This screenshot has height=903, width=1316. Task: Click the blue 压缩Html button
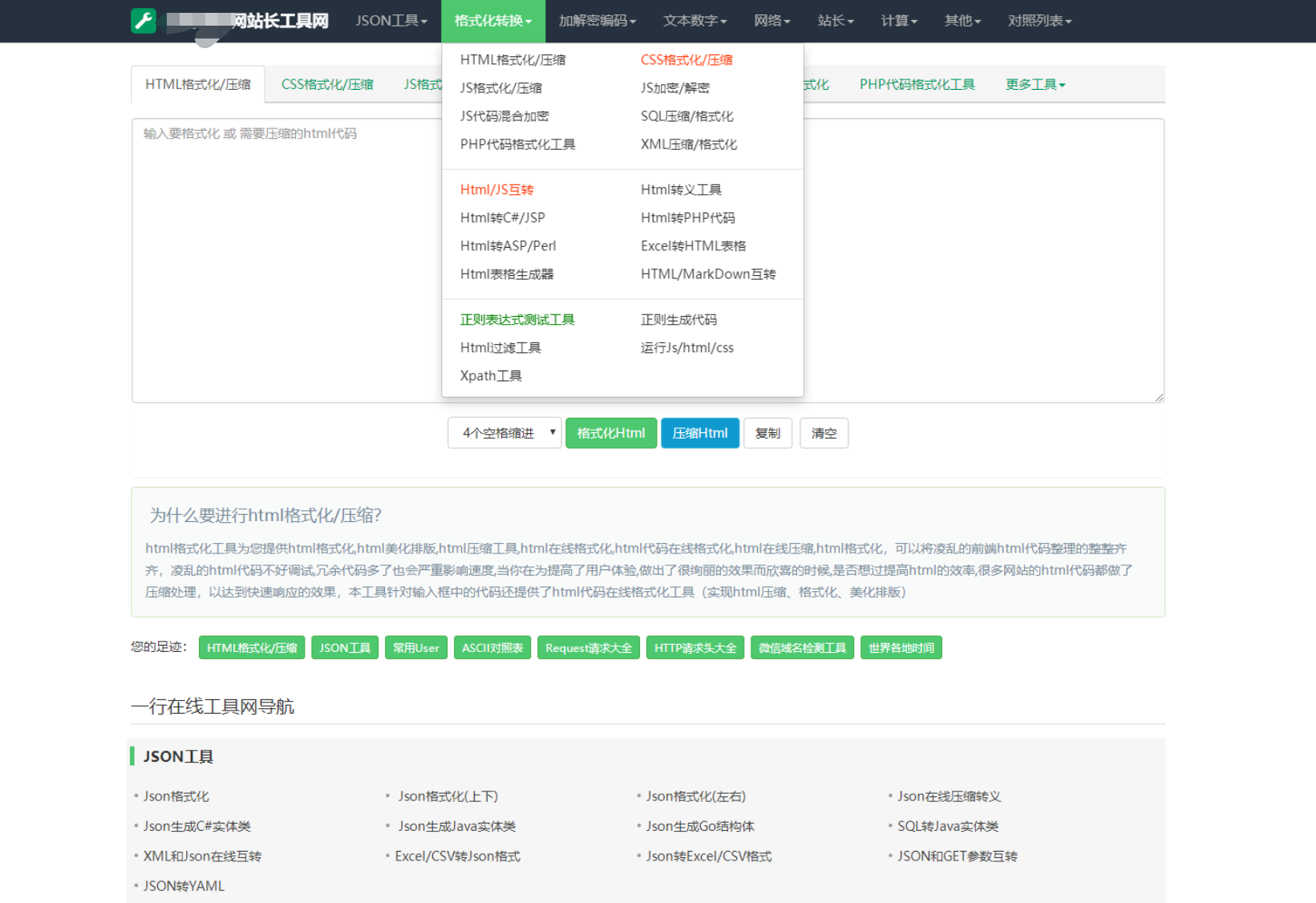pos(700,433)
